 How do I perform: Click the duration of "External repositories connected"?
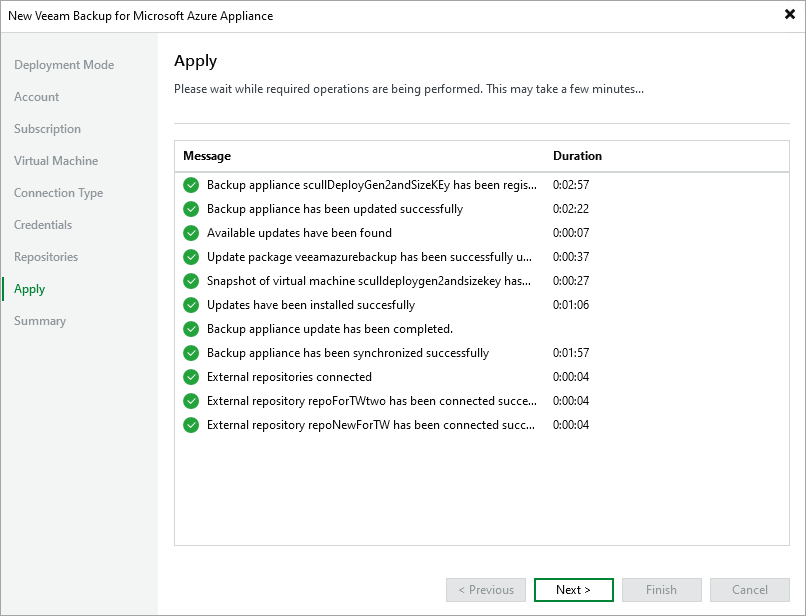click(x=571, y=377)
